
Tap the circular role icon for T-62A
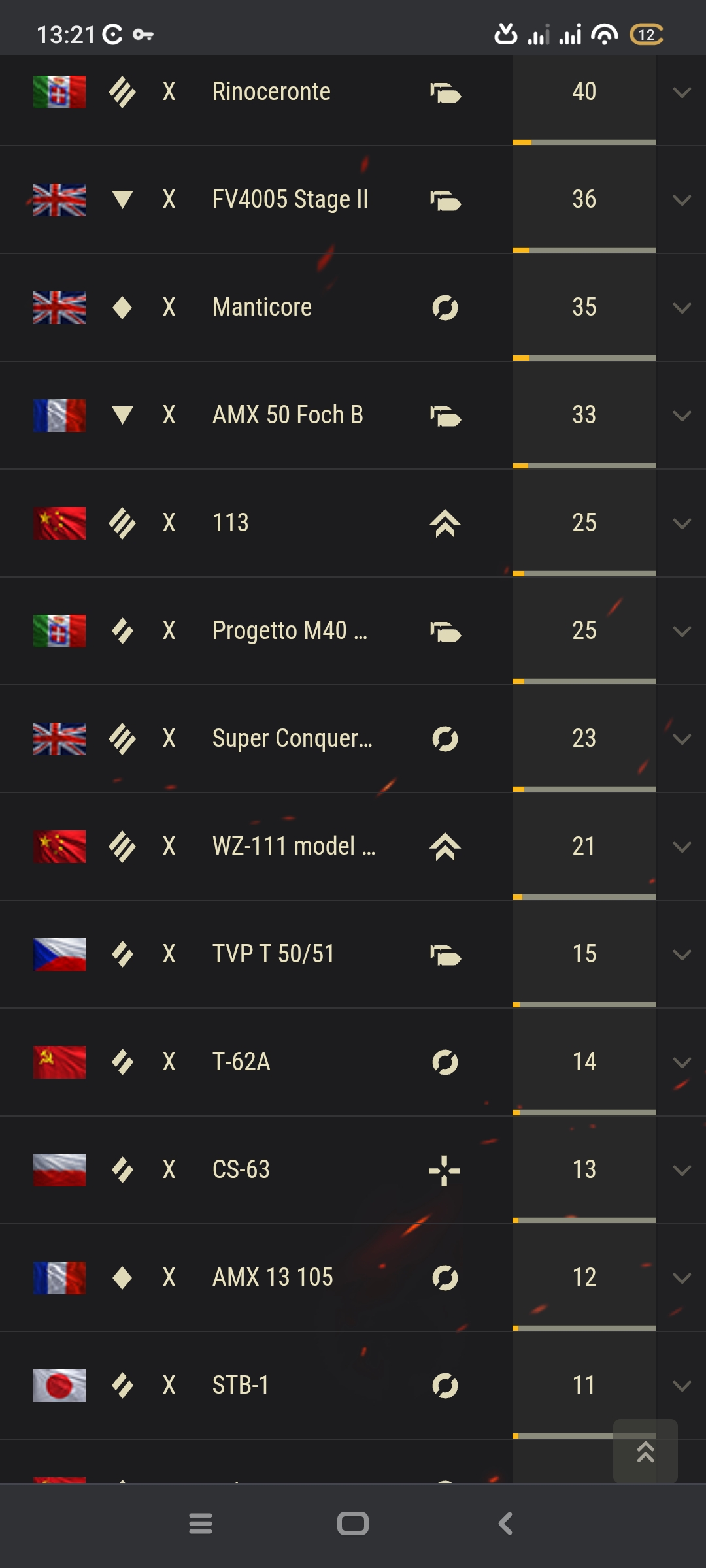pyautogui.click(x=445, y=1062)
